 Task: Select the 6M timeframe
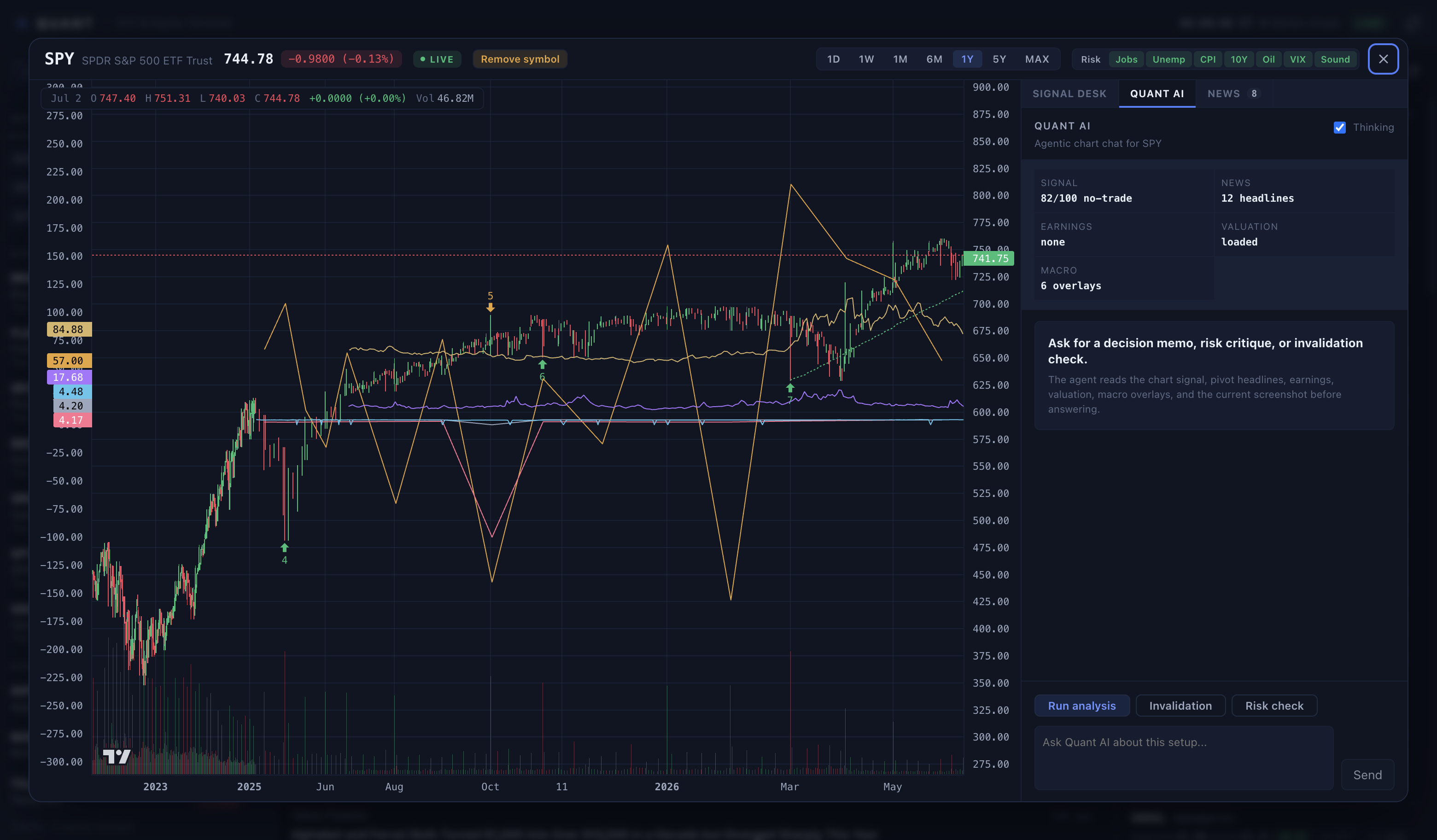tap(934, 59)
